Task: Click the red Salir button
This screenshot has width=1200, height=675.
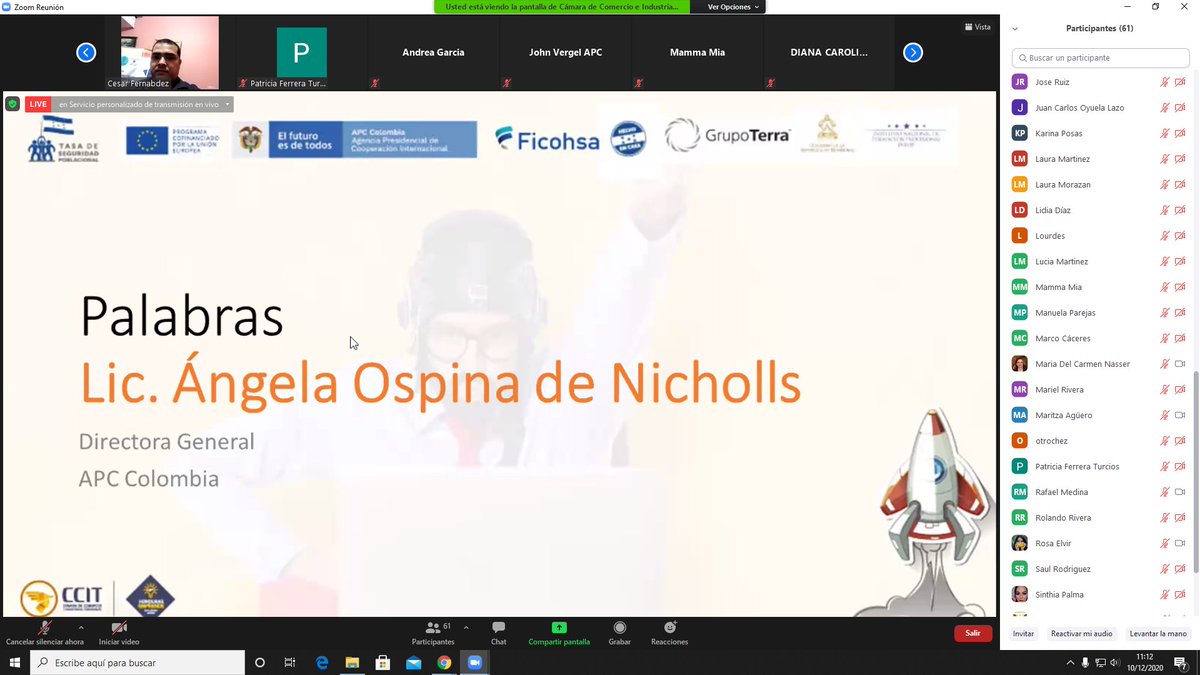Action: tap(973, 633)
